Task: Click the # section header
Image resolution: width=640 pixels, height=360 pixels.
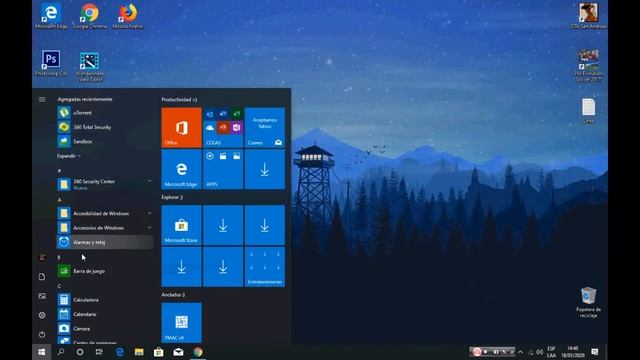Action: [60, 171]
